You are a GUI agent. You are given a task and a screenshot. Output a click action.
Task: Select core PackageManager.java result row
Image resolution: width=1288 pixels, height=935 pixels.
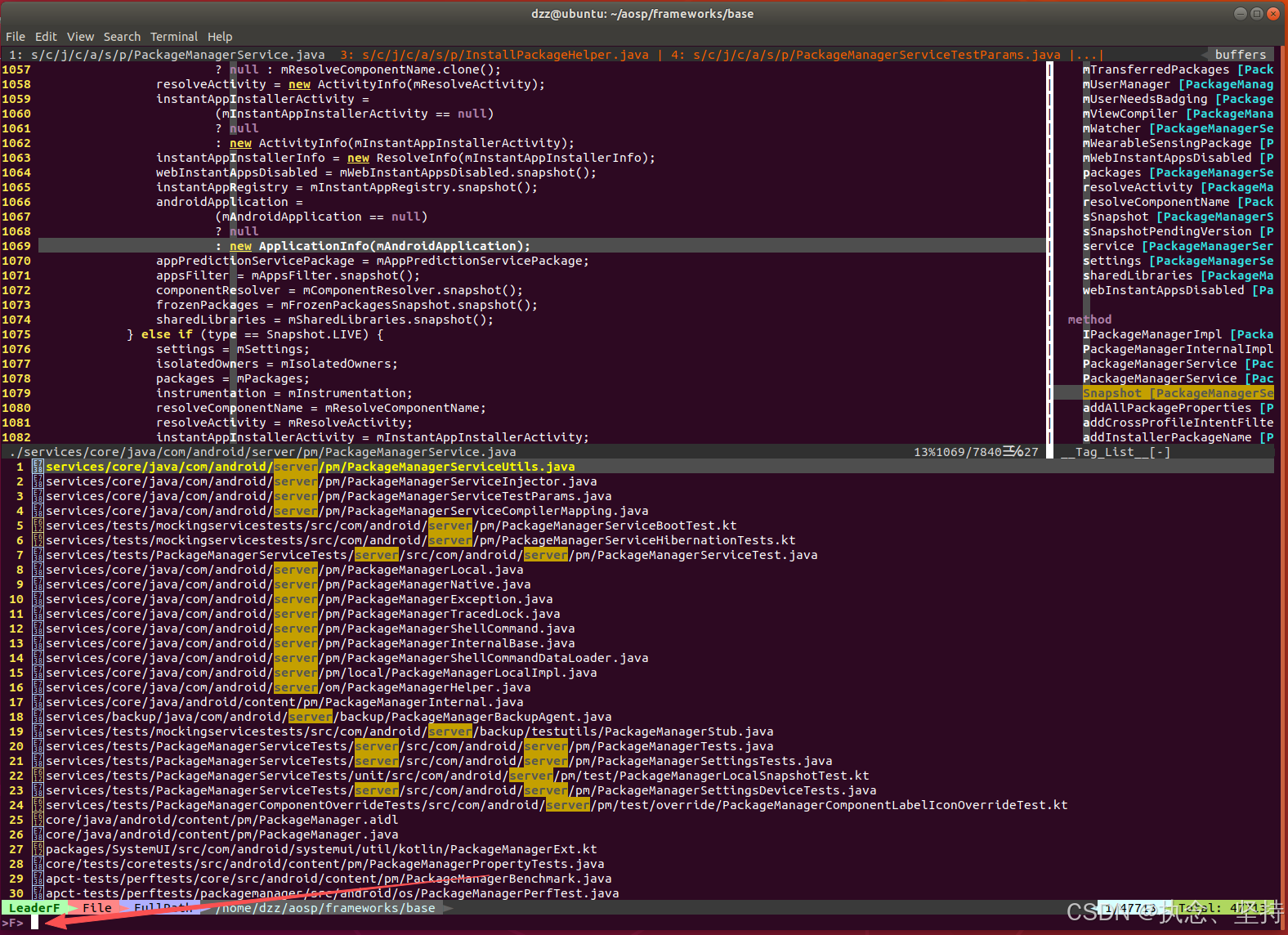pos(222,834)
